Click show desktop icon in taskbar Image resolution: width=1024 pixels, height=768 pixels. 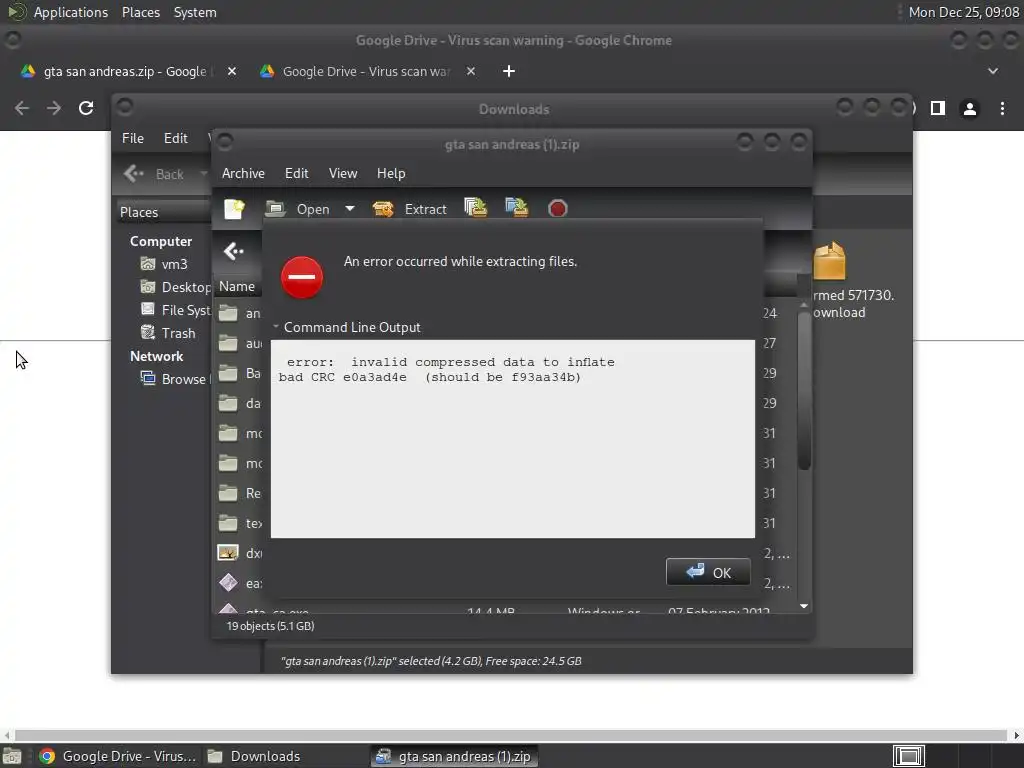tap(11, 756)
